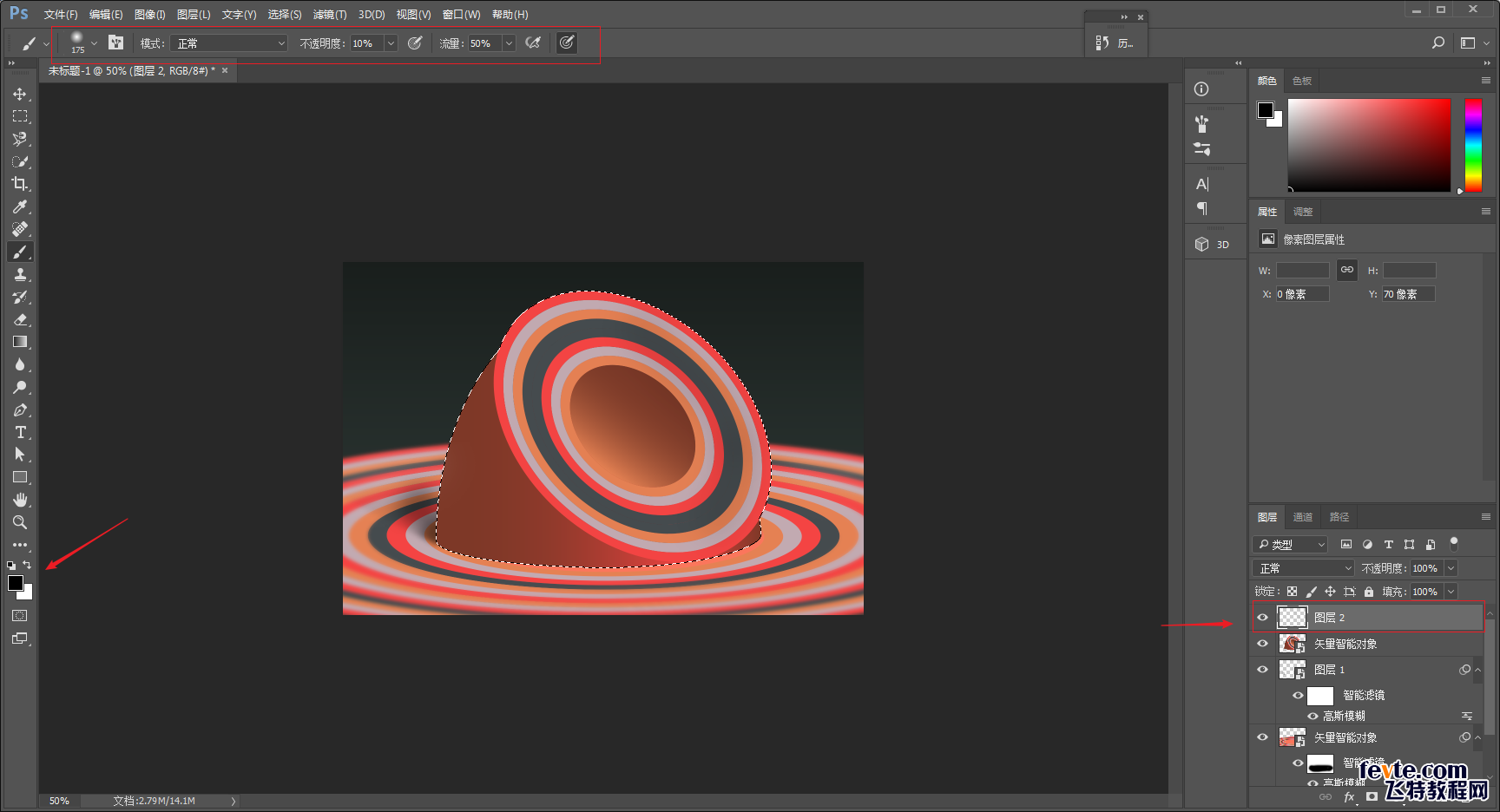Viewport: 1500px width, 812px height.
Task: Switch to the 调整 tab
Action: point(1302,212)
